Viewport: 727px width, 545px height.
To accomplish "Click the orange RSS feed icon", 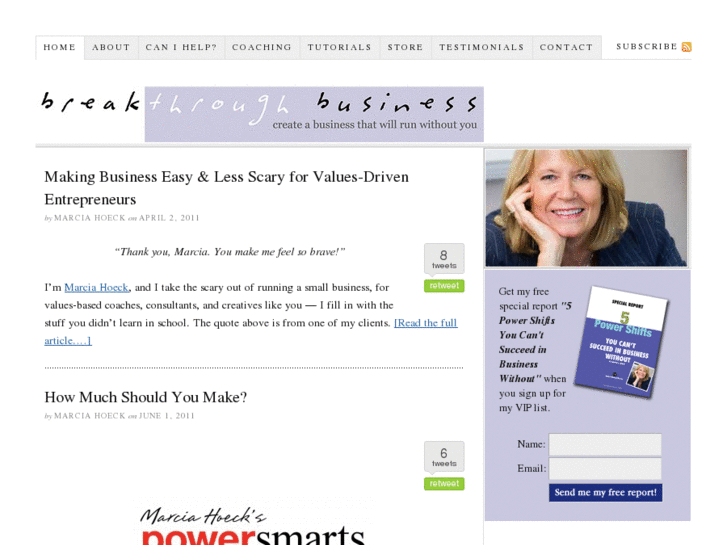I will pyautogui.click(x=686, y=47).
